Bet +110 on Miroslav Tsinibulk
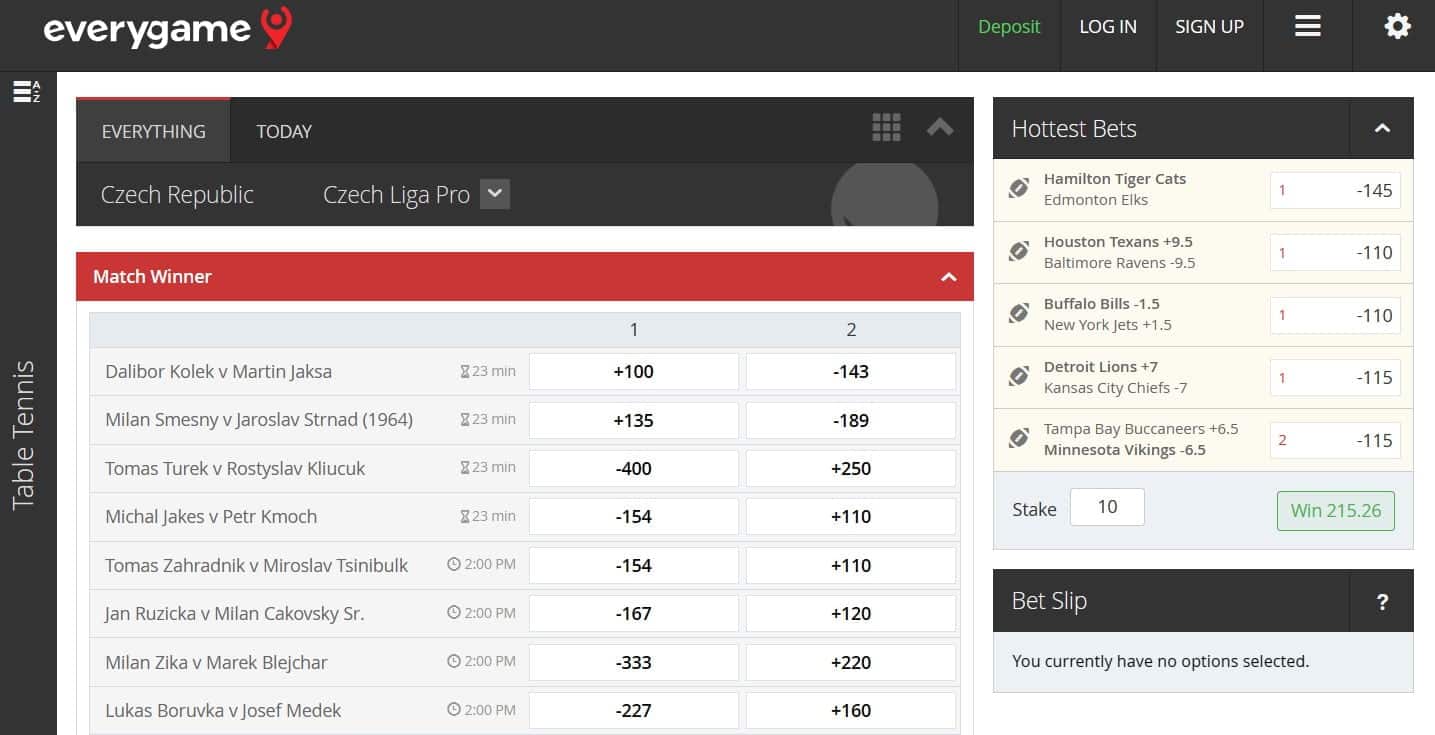1435x735 pixels. (x=851, y=565)
